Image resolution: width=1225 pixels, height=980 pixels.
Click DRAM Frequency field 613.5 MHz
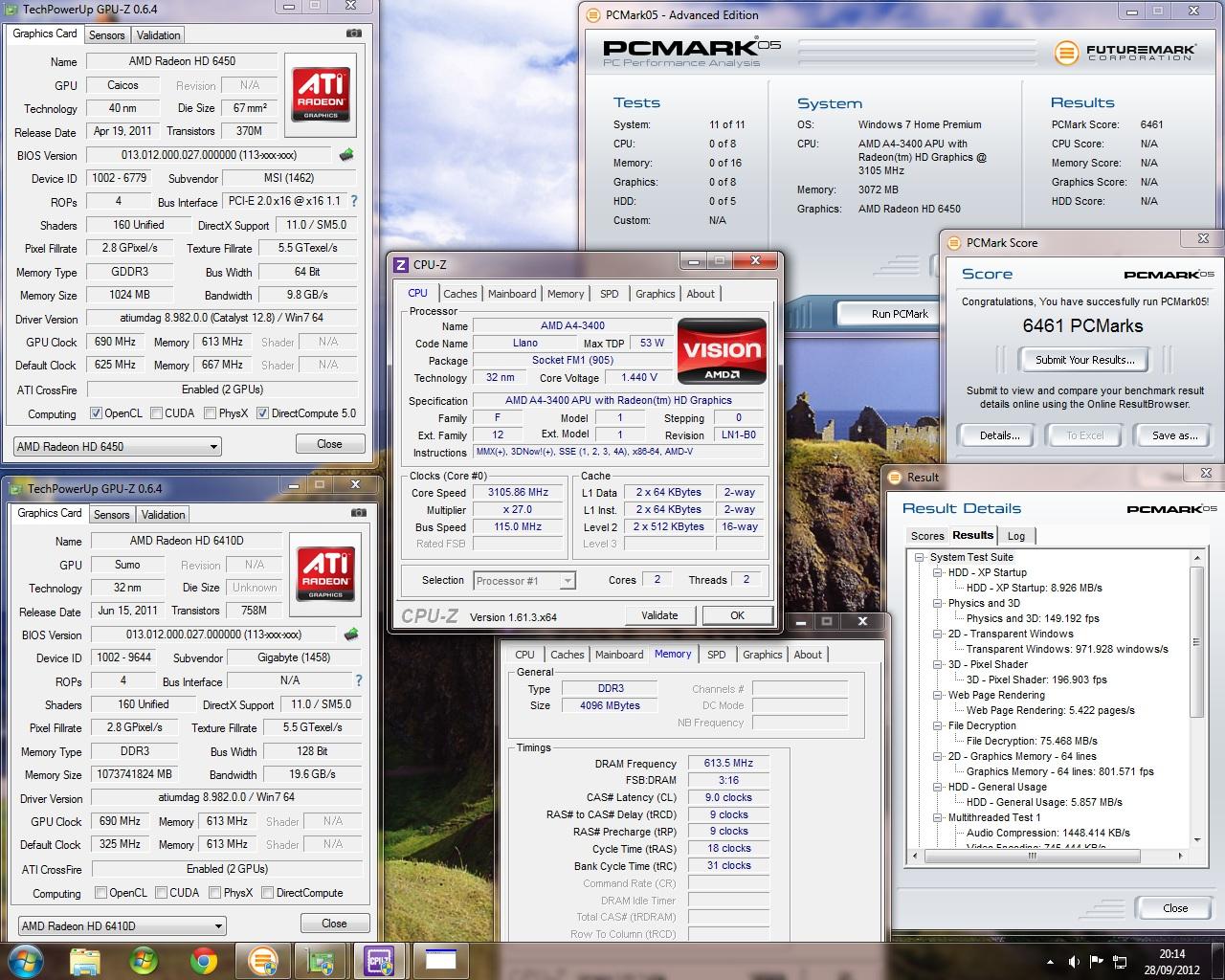[x=728, y=764]
